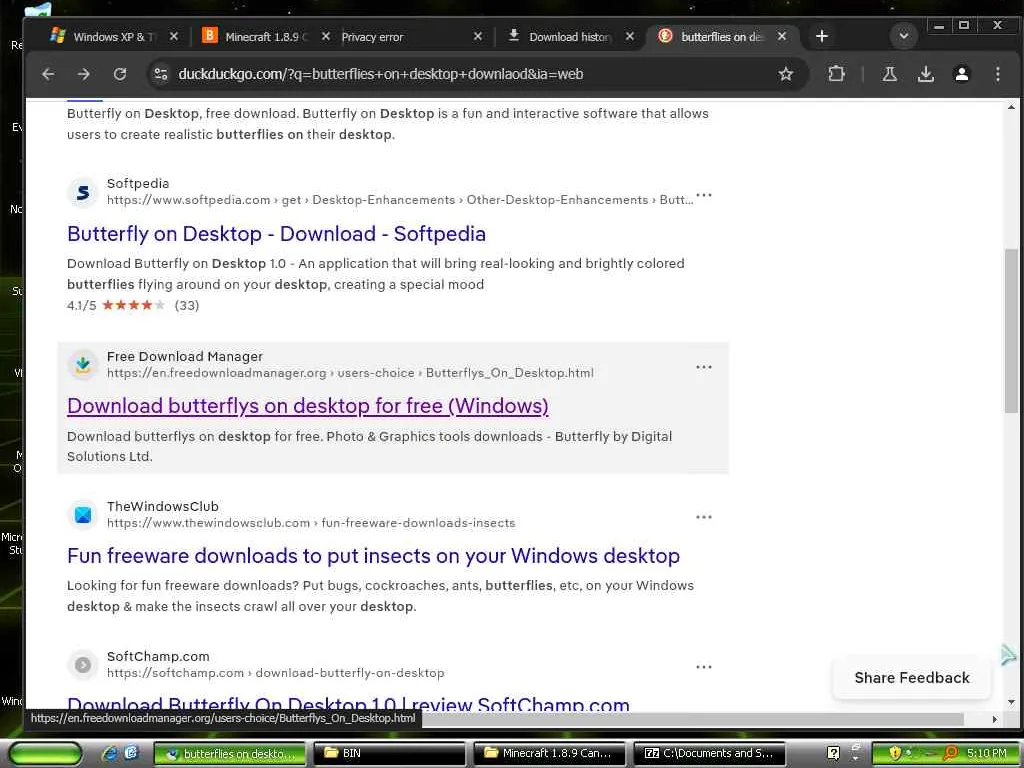Click freedownloadmanager.org URL breadcrumb
Viewport: 1024px width, 768px height.
[x=350, y=373]
